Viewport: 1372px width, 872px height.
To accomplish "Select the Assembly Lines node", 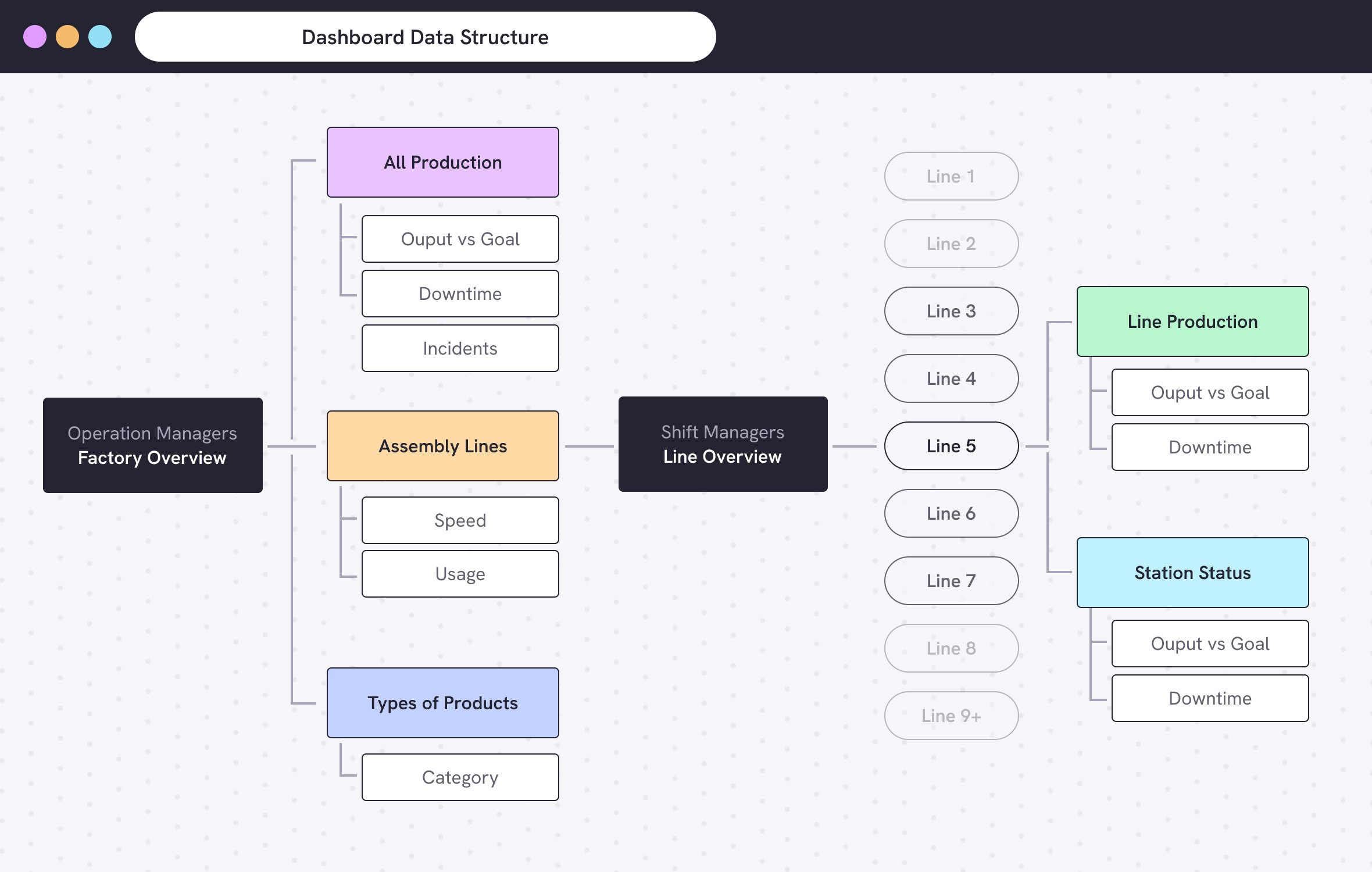I will tap(442, 446).
